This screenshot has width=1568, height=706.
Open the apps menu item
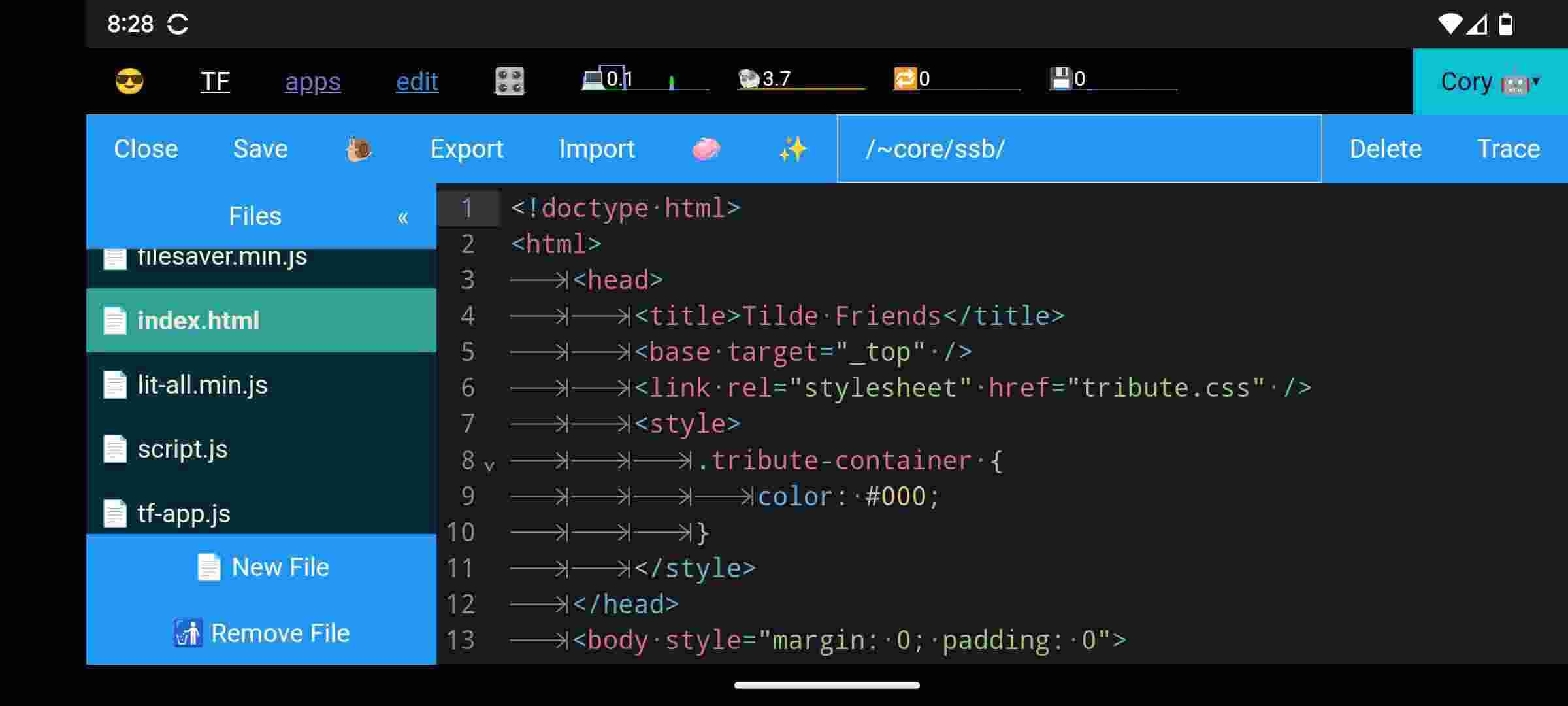(313, 81)
